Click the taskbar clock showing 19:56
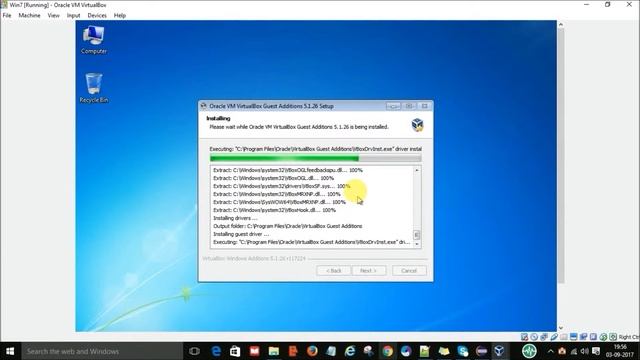Viewport: 640px width, 360px height. [620, 351]
